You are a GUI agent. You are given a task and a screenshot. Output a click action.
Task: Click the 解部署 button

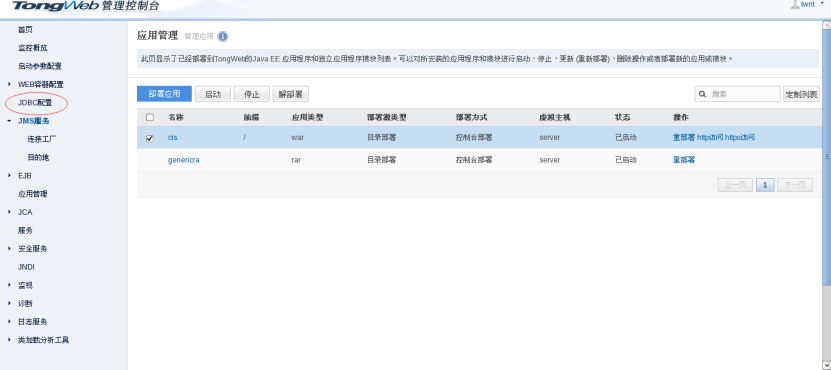tap(290, 94)
